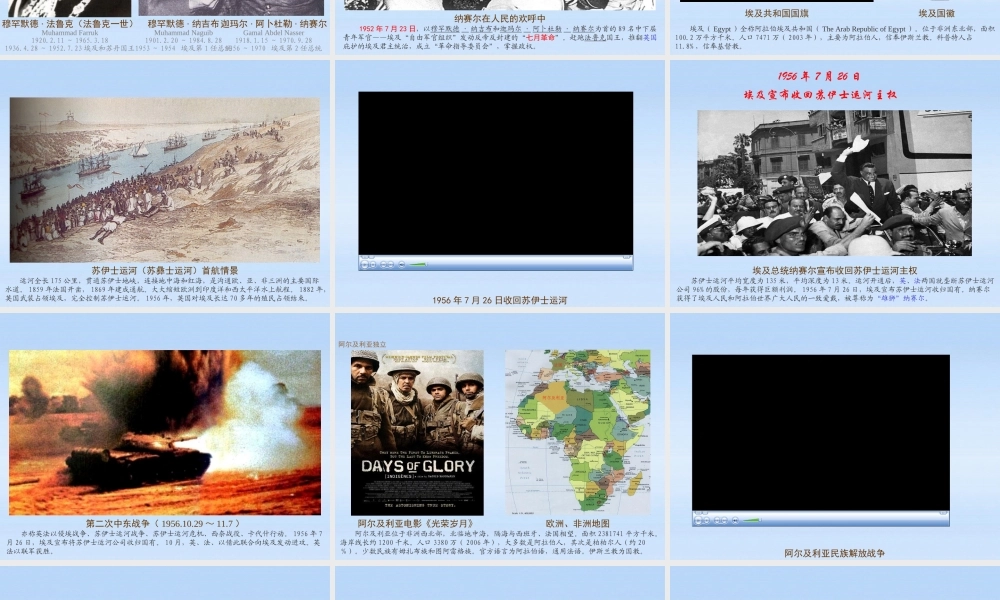Select the black video frame on the Algerian liberation war slide
The image size is (1000, 600).
821,433
